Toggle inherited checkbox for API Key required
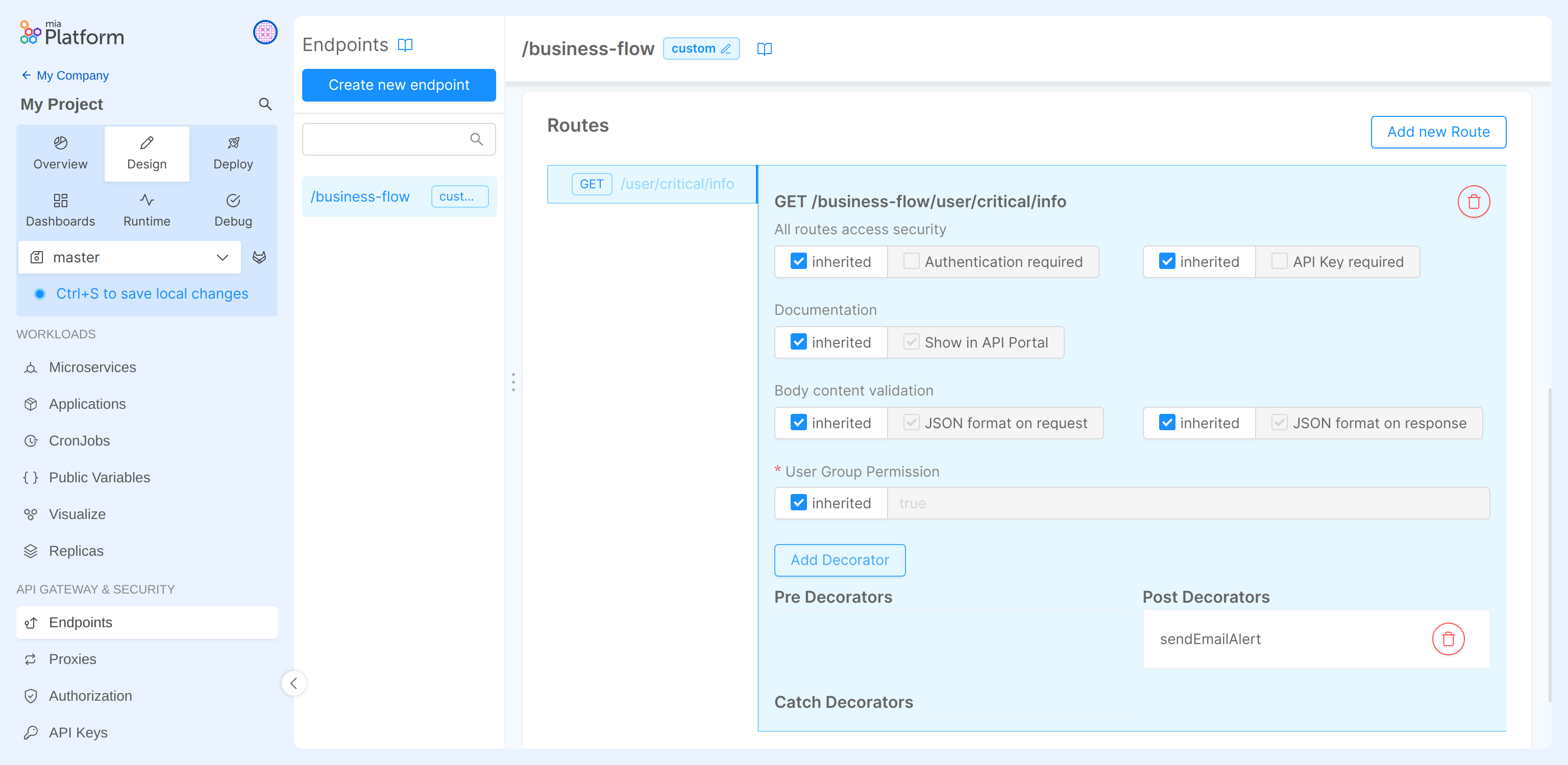This screenshot has height=765, width=1568. [1166, 262]
